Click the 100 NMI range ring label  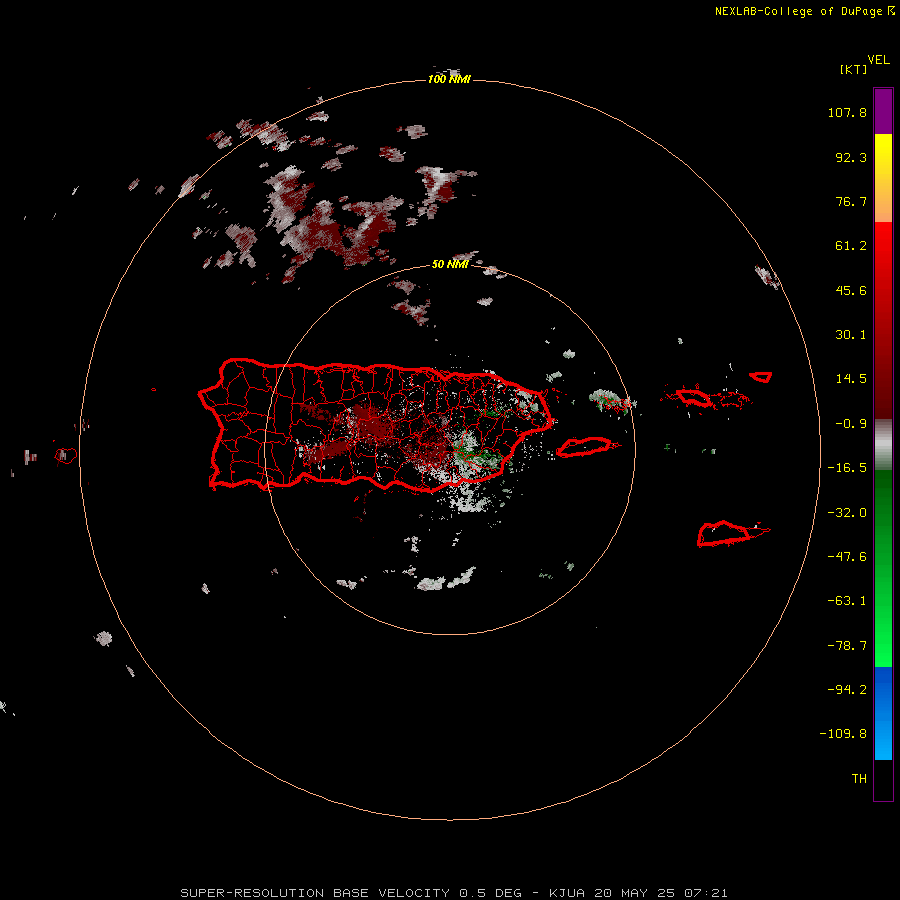(x=449, y=79)
